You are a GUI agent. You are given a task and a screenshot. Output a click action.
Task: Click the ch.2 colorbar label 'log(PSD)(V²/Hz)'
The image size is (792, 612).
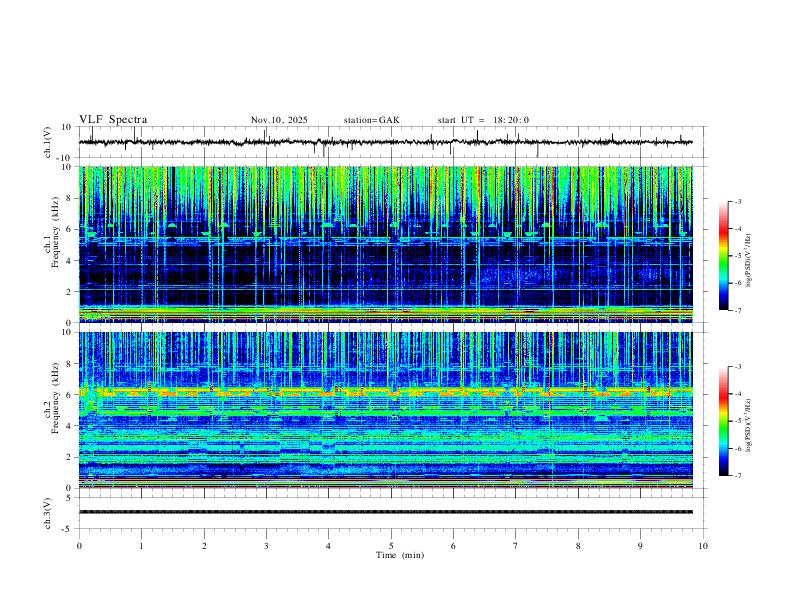tap(749, 425)
